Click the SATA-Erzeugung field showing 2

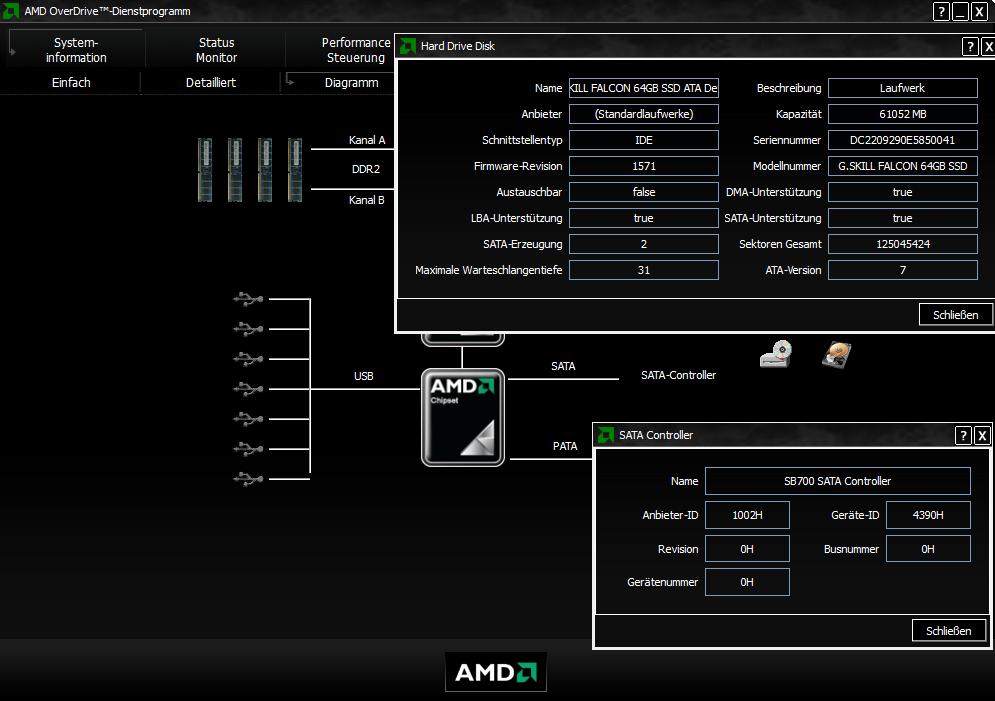(643, 244)
